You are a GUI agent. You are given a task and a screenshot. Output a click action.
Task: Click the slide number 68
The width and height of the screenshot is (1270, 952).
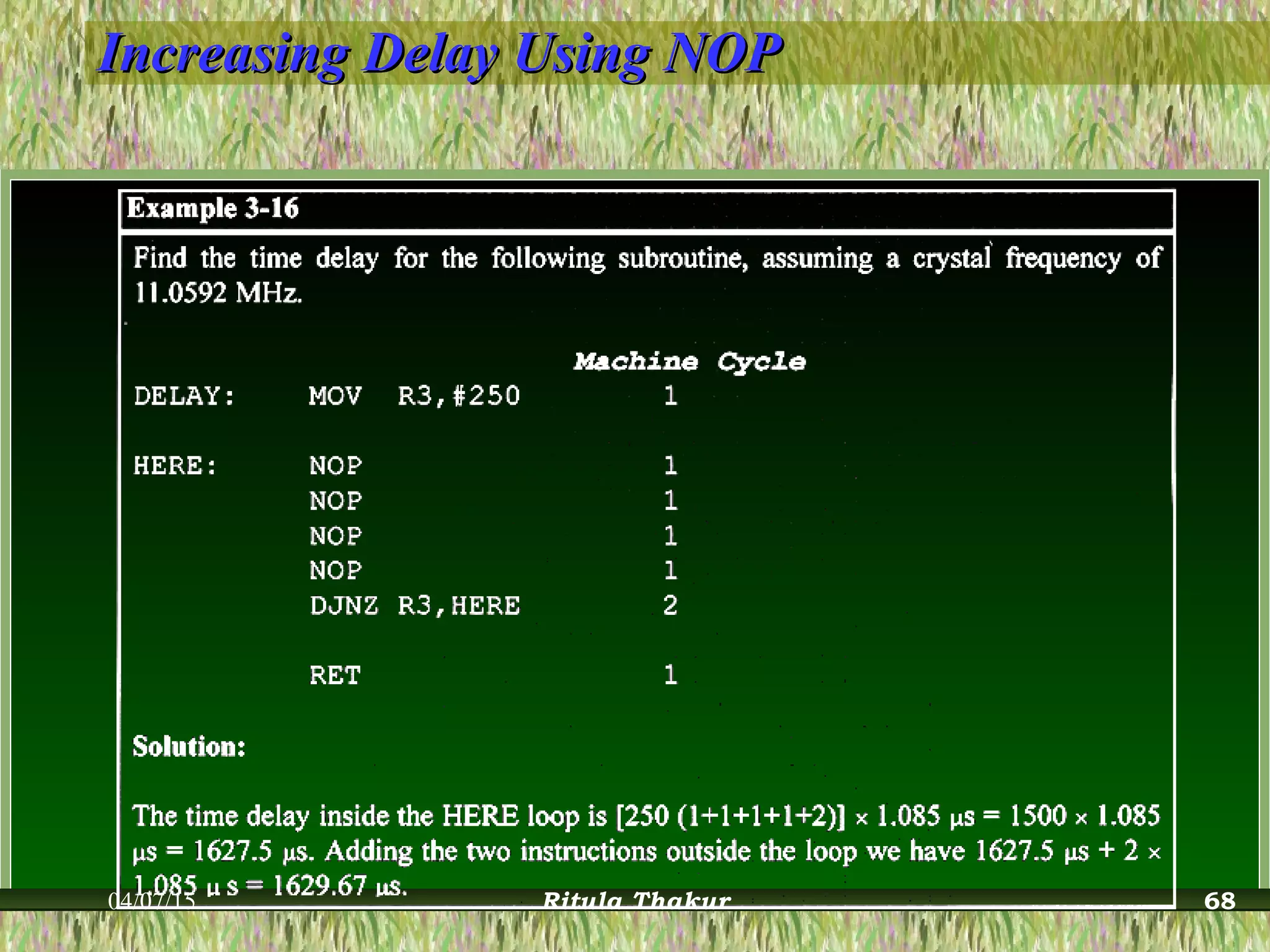coord(1220,901)
